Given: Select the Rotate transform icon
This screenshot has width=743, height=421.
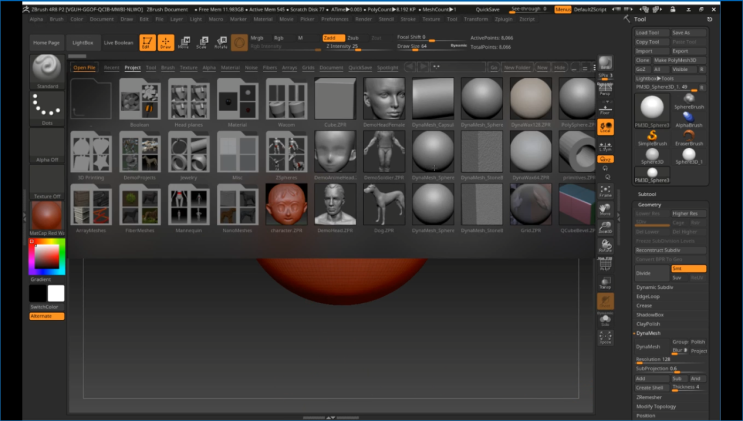Looking at the screenshot, I should (221, 42).
